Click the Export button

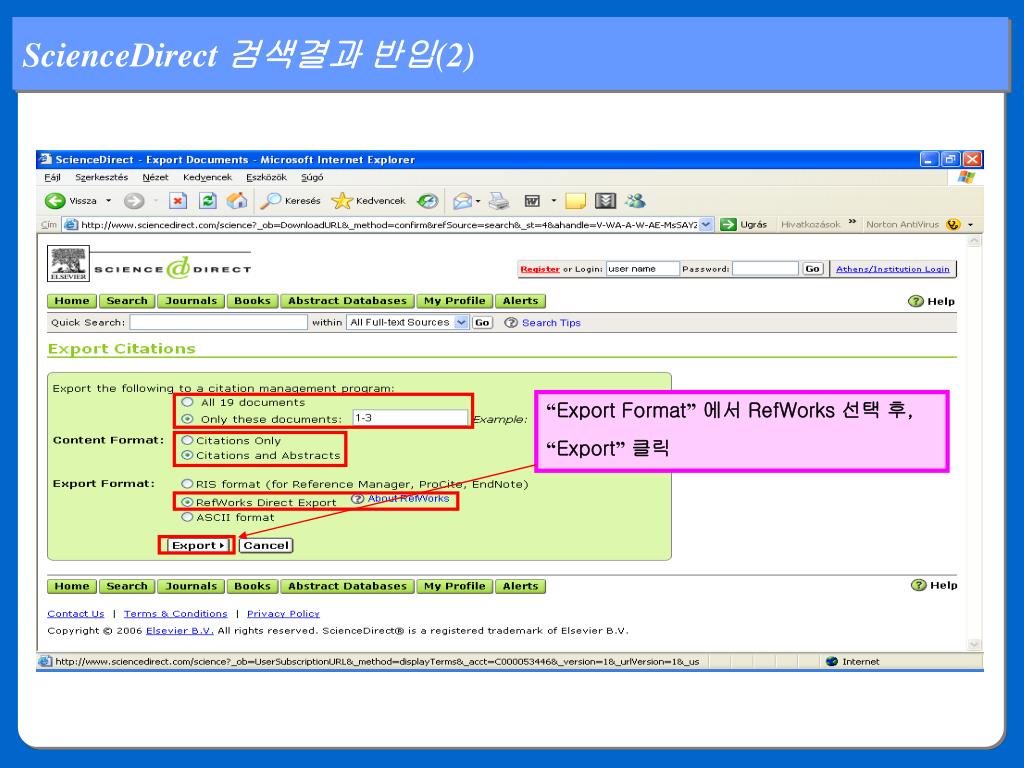tap(199, 545)
